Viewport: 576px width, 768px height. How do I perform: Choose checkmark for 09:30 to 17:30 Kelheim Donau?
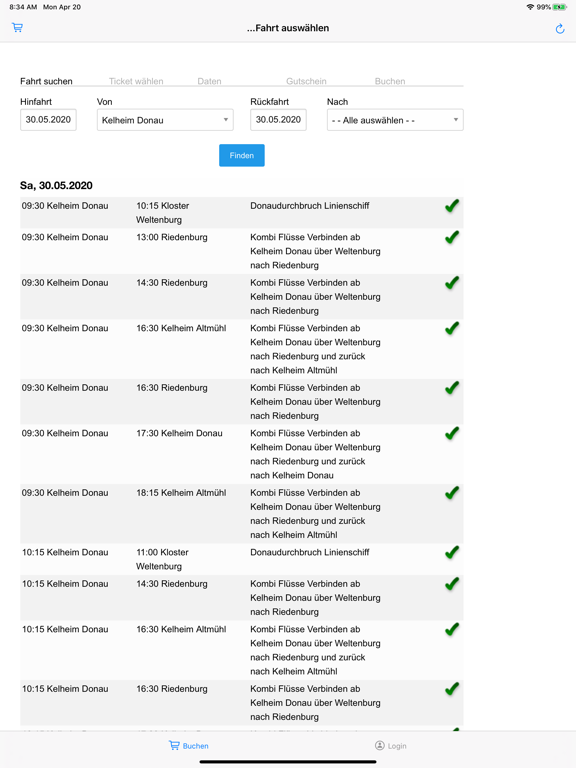452,433
